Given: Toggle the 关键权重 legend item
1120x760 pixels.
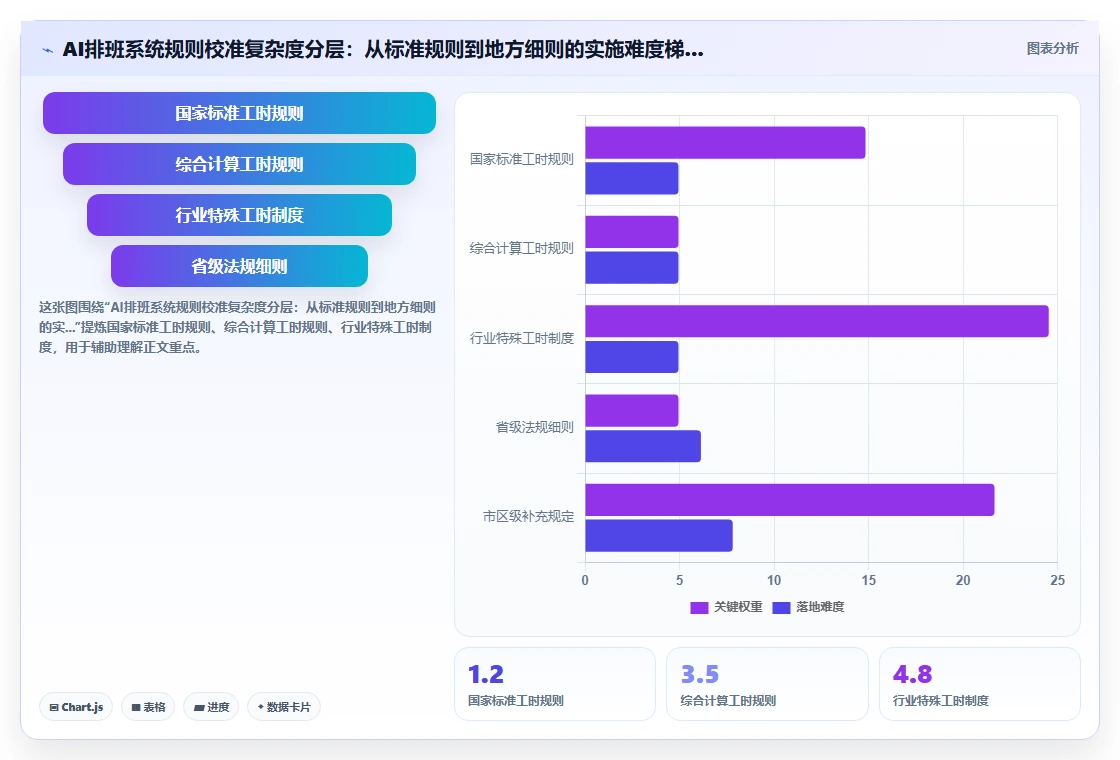Looking at the screenshot, I should point(726,607).
